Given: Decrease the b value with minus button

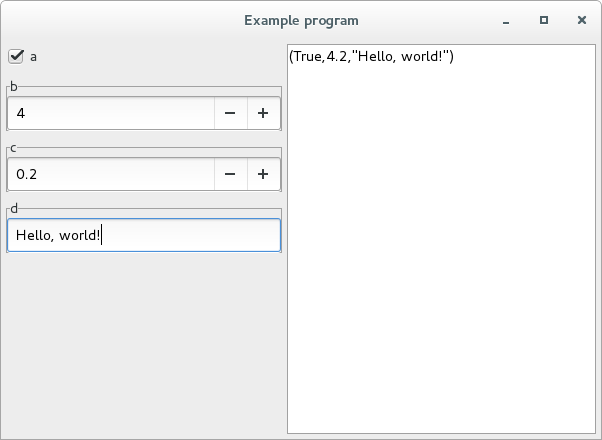Looking at the screenshot, I should (x=230, y=113).
